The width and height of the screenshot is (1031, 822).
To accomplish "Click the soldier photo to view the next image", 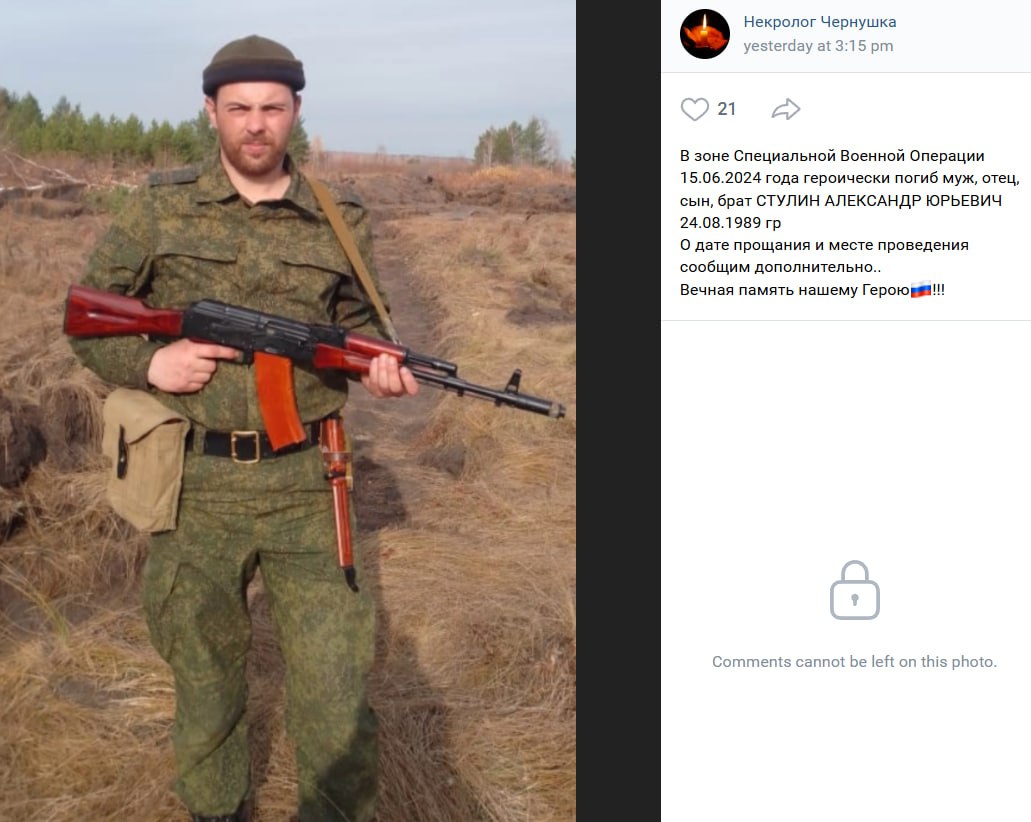I will [288, 411].
